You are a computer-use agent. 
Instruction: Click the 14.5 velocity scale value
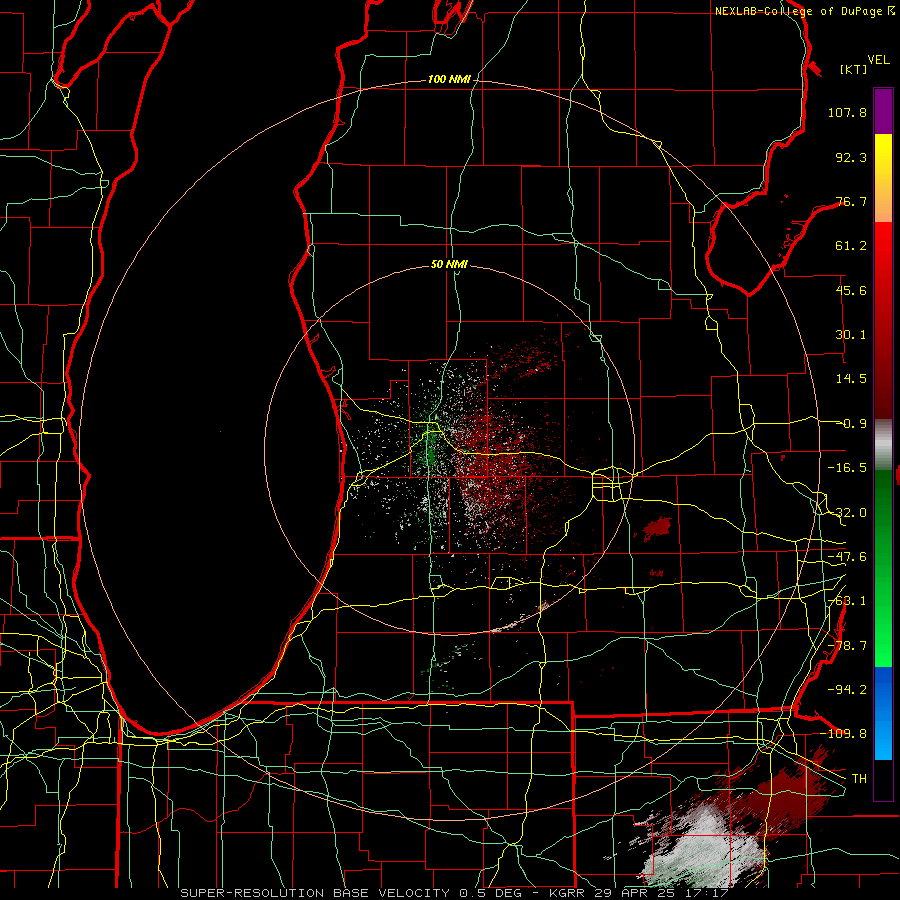pos(851,379)
